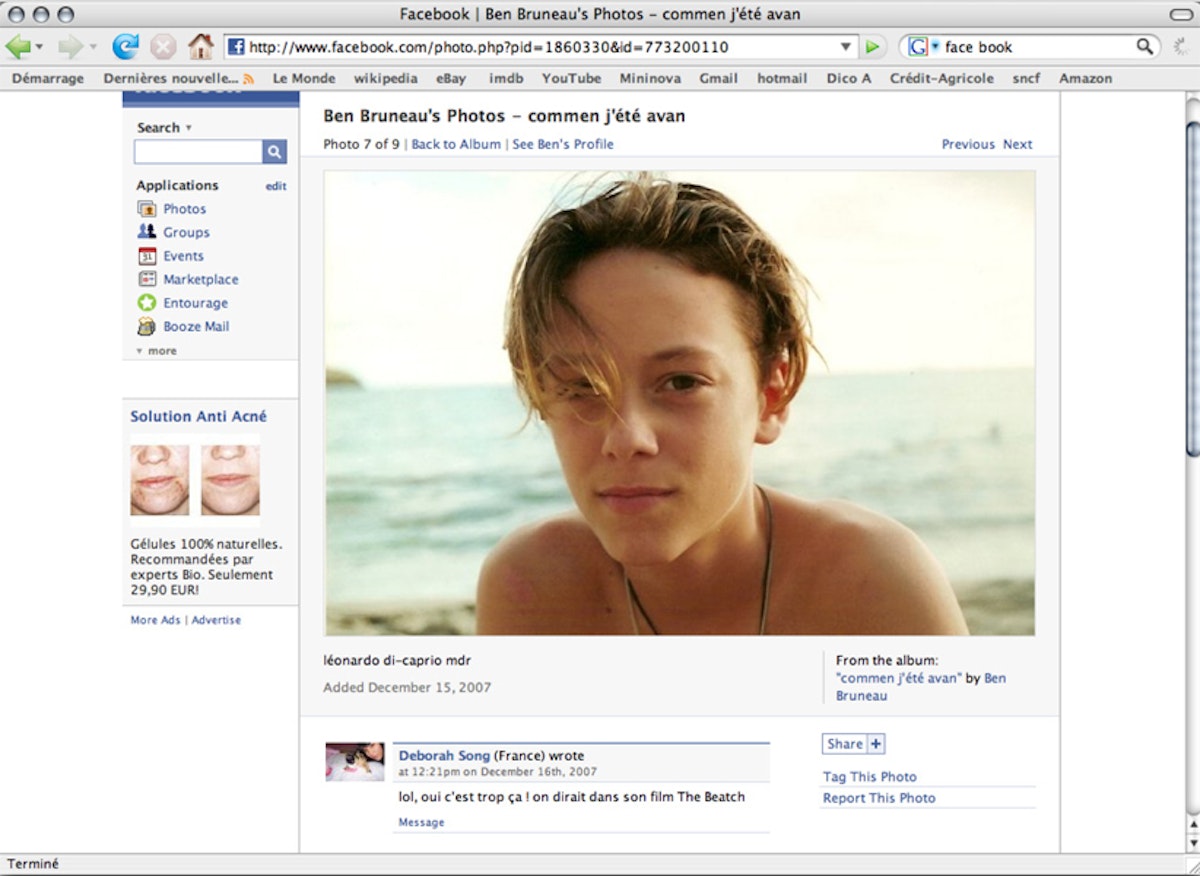Open the address bar URL history dropdown

[x=846, y=47]
